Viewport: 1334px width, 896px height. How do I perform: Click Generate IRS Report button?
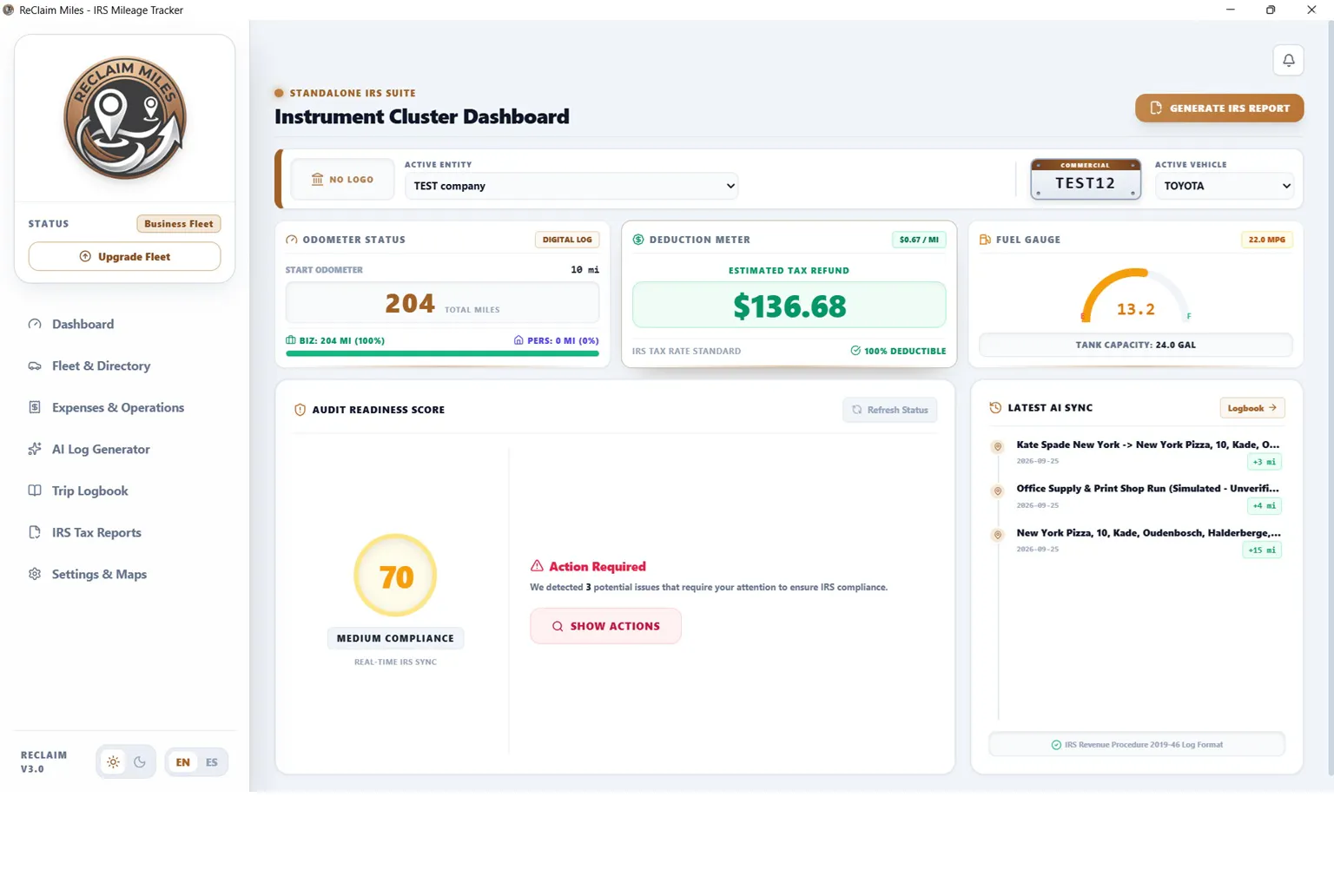[1219, 109]
